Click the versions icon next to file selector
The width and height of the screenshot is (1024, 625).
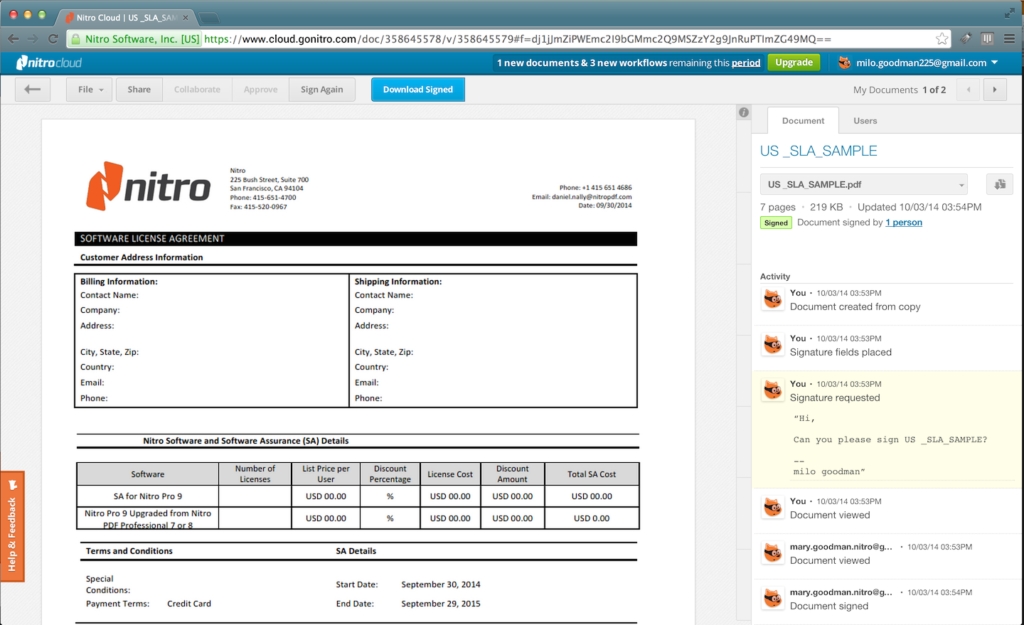999,184
